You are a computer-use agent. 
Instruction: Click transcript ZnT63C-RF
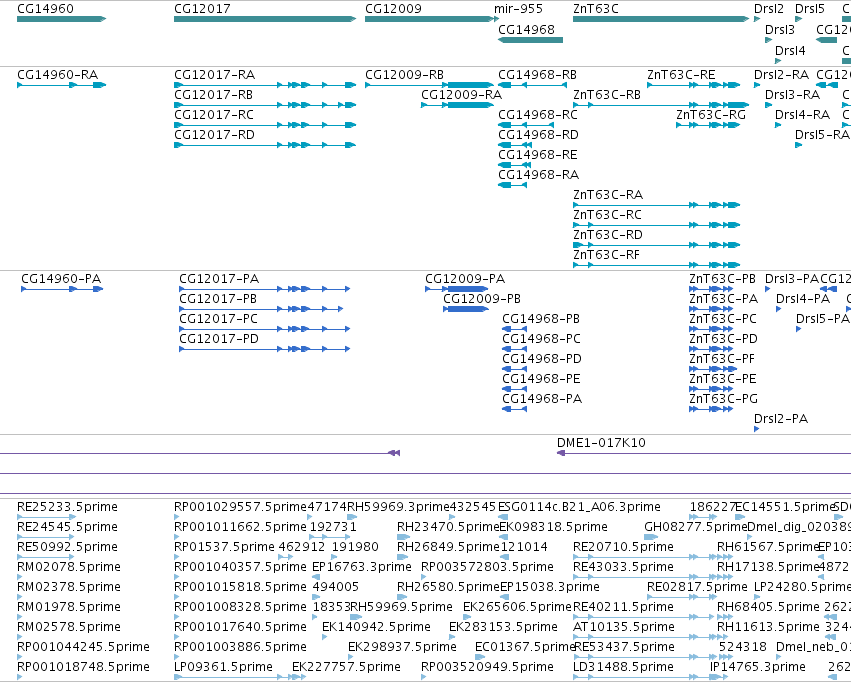coord(606,256)
